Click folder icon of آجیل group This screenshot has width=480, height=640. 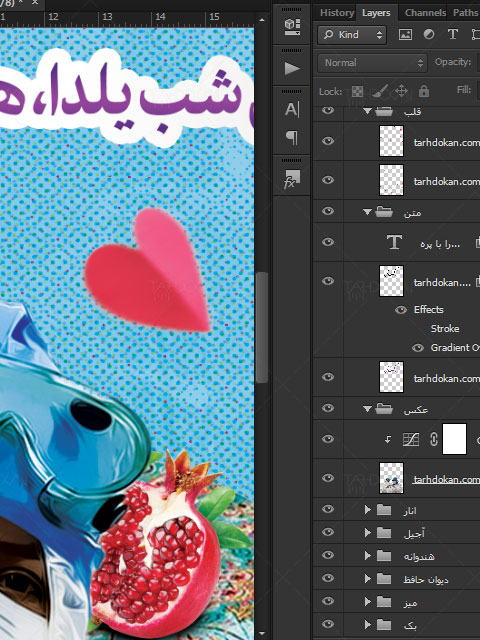(384, 532)
